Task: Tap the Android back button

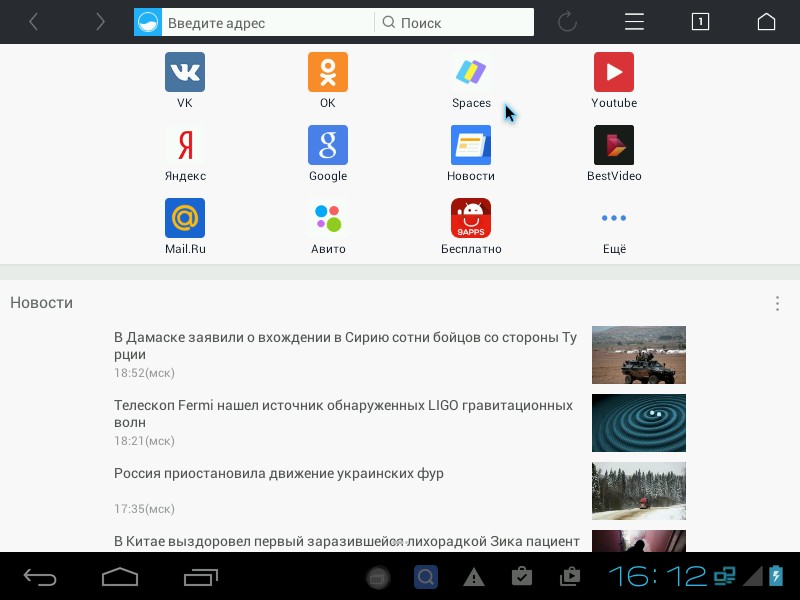Action: pyautogui.click(x=40, y=577)
